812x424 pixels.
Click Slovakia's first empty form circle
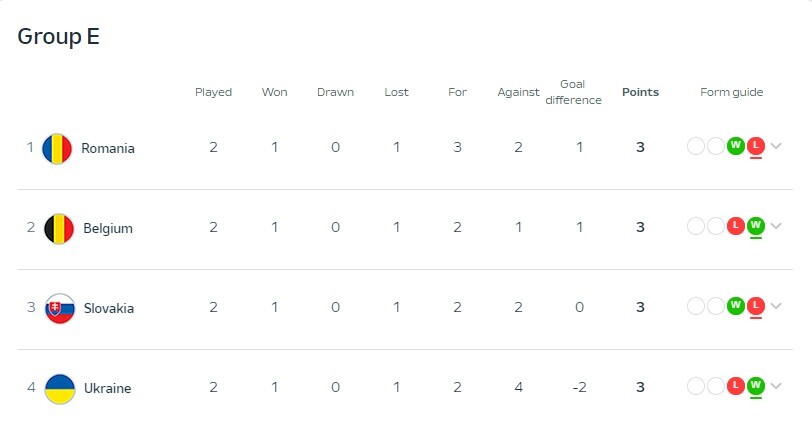695,306
